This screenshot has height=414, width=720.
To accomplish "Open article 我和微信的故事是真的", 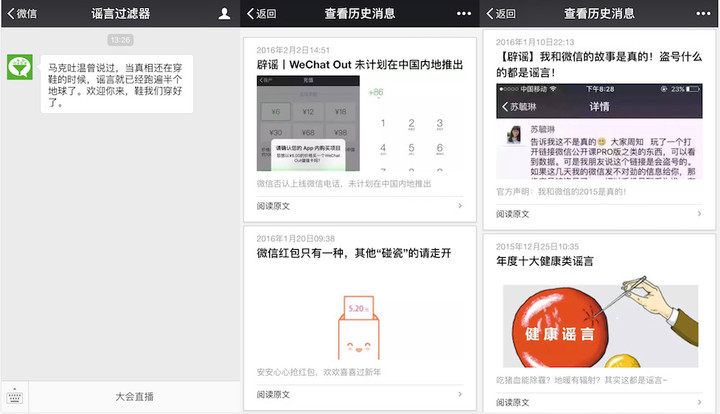I will (x=599, y=64).
